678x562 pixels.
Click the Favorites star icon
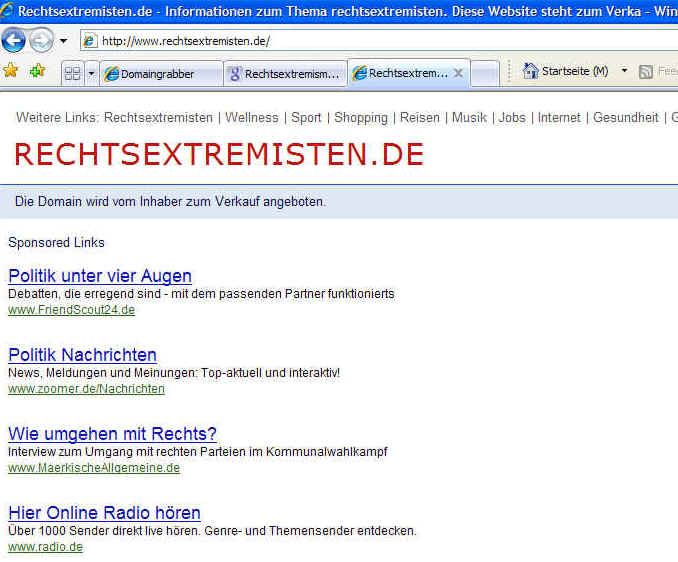pos(11,71)
